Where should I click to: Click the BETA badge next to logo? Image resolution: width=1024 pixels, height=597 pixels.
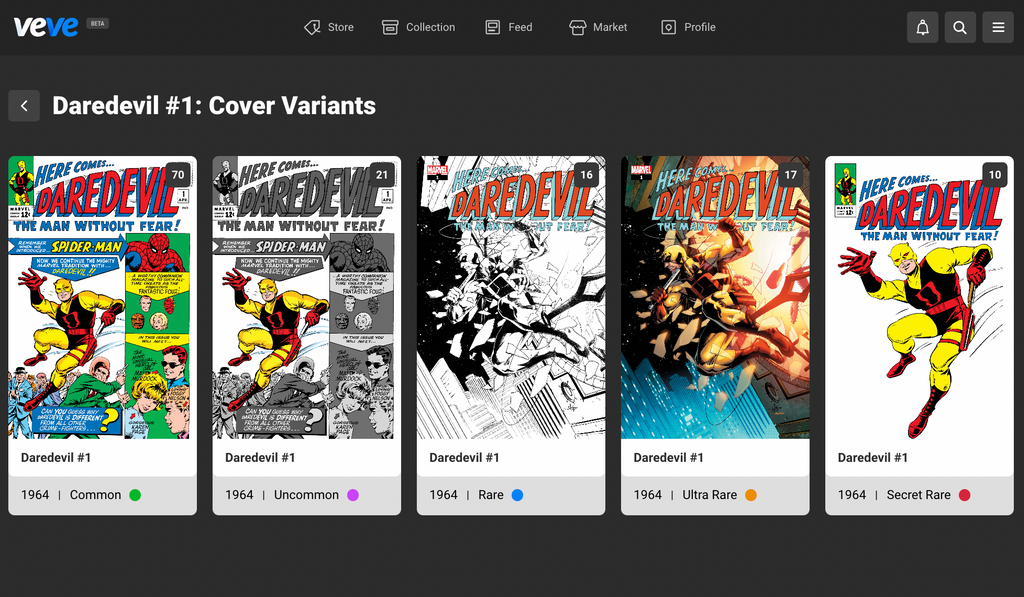[97, 24]
